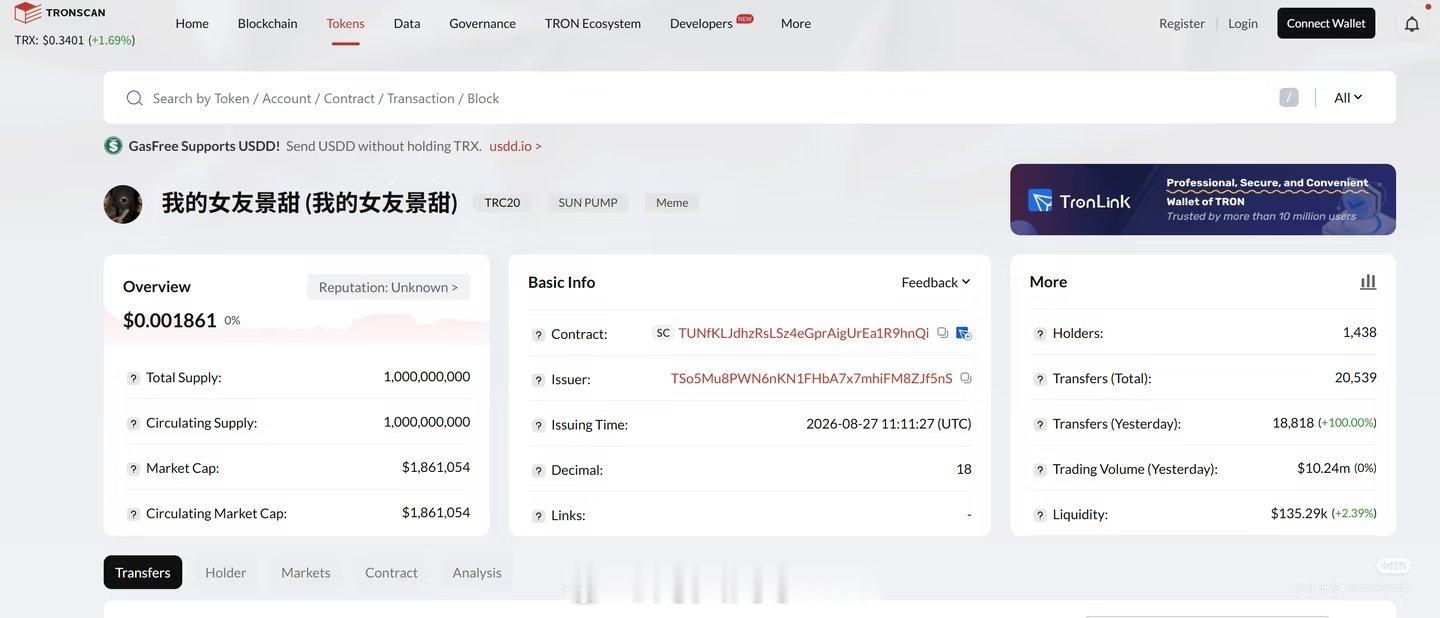Click help icon next to Links

[x=538, y=516]
